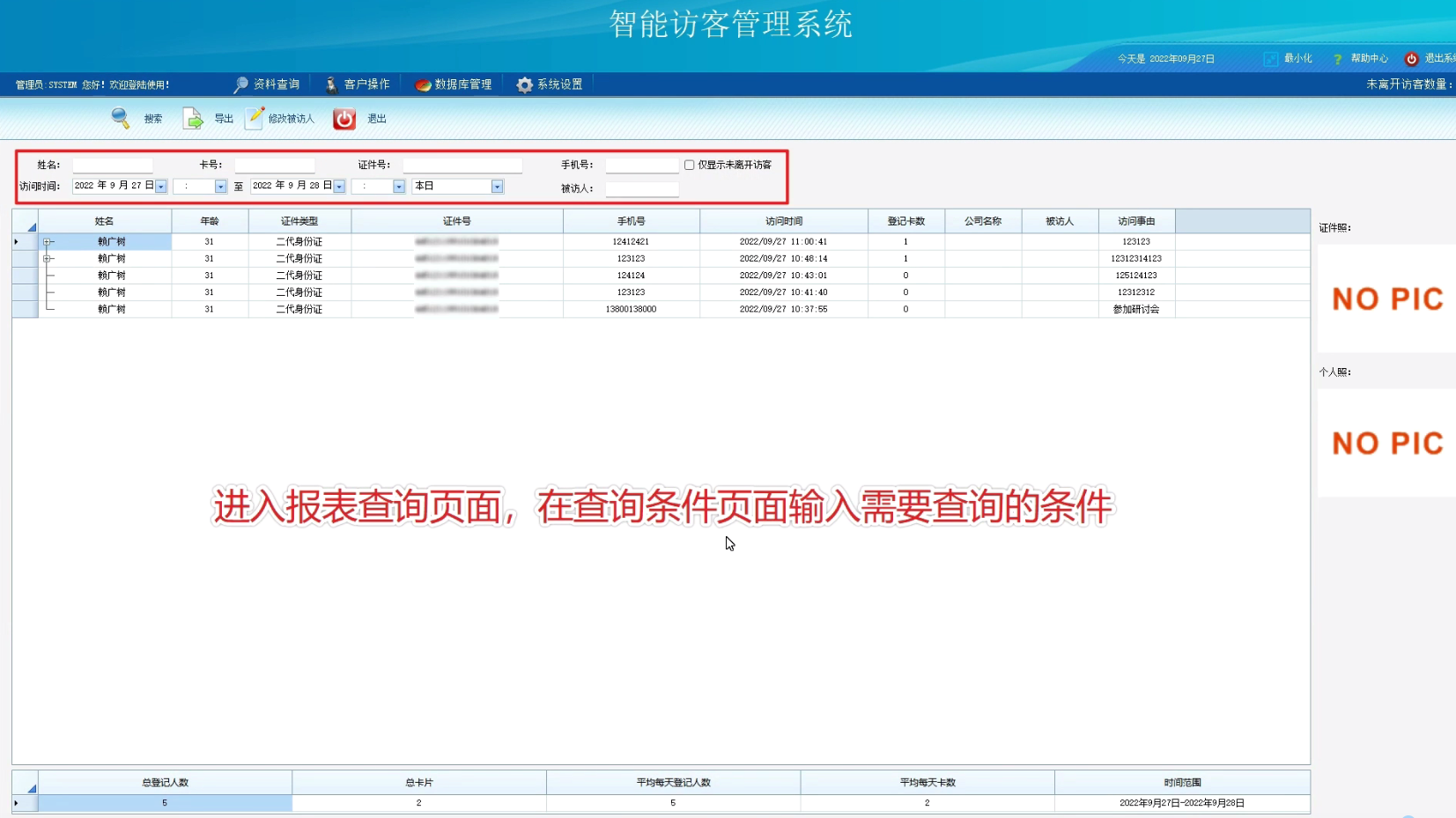
Task: Expand the first 赖广树 row tree node
Action: pyautogui.click(x=48, y=241)
